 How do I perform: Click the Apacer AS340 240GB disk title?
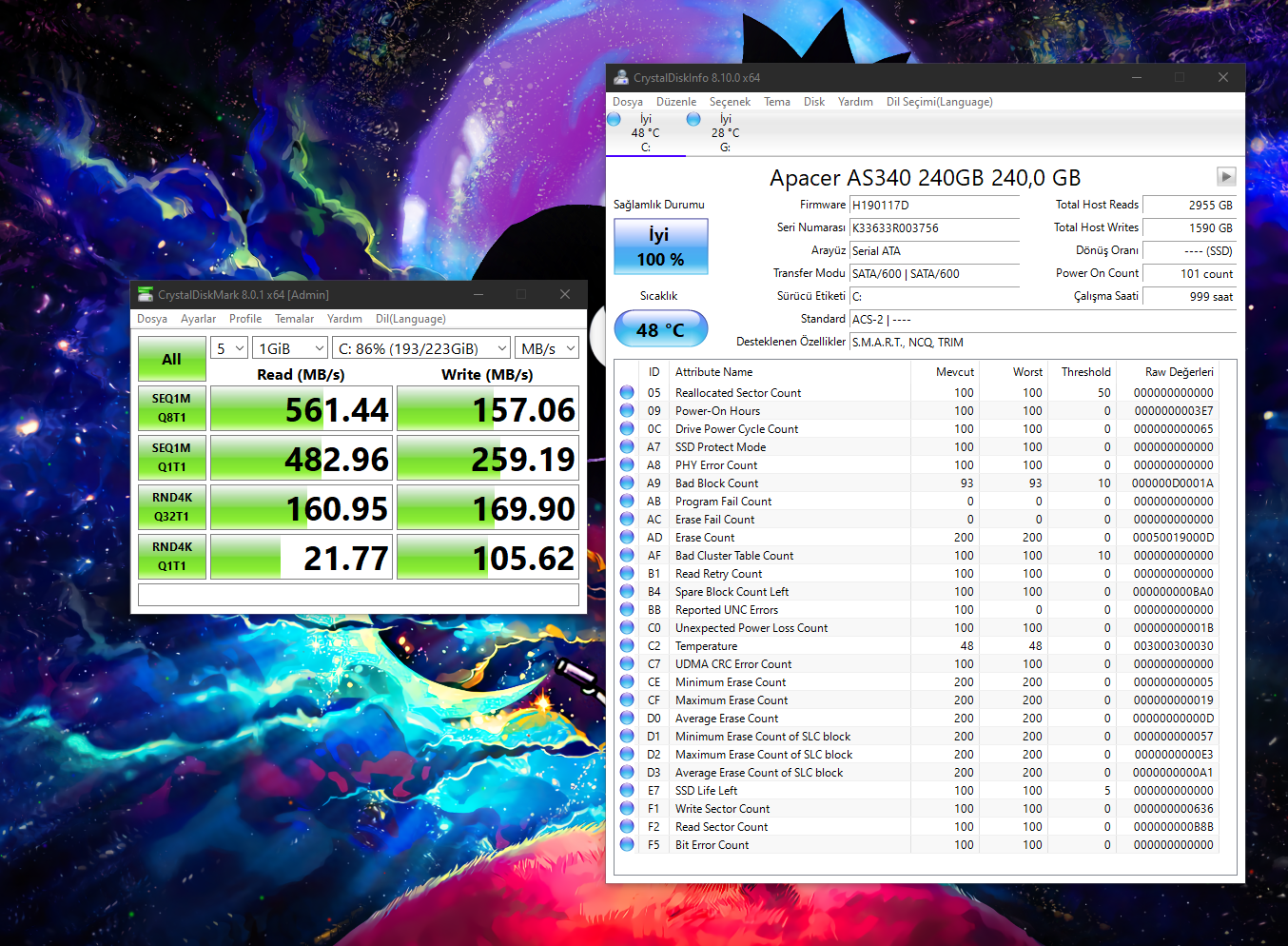point(925,178)
